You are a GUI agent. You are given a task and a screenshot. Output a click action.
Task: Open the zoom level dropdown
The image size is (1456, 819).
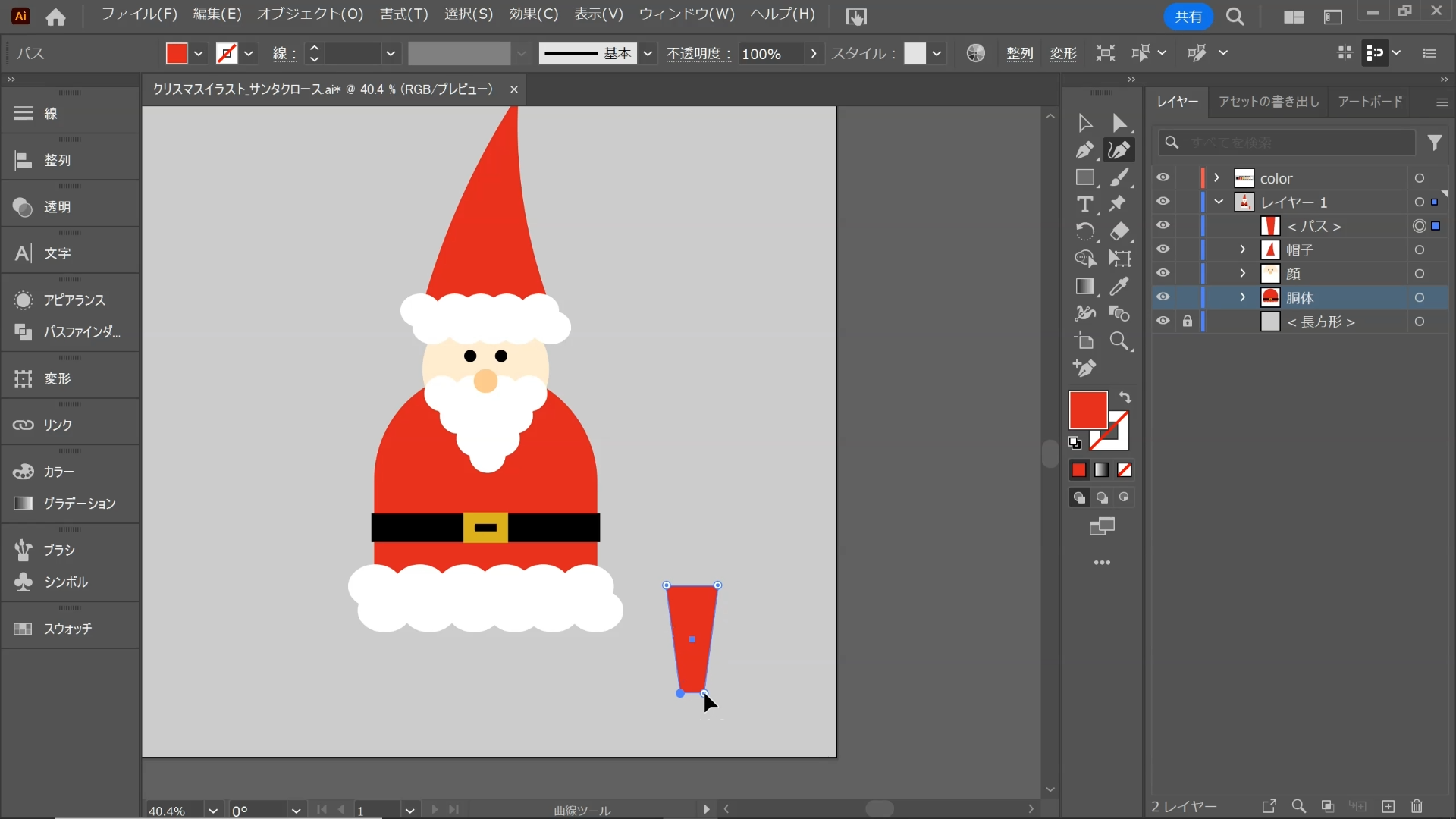point(213,811)
